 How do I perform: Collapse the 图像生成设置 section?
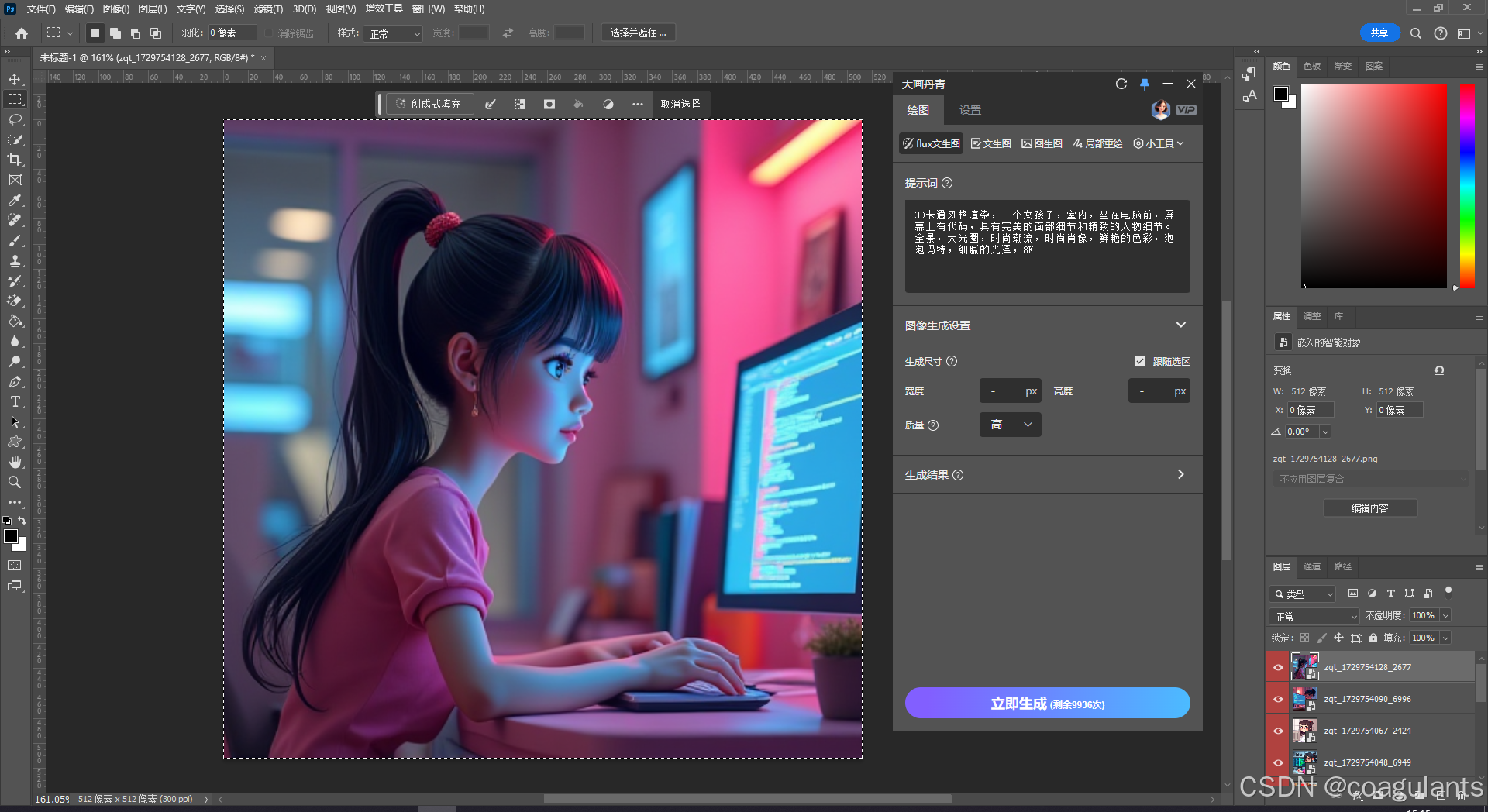tap(1180, 325)
